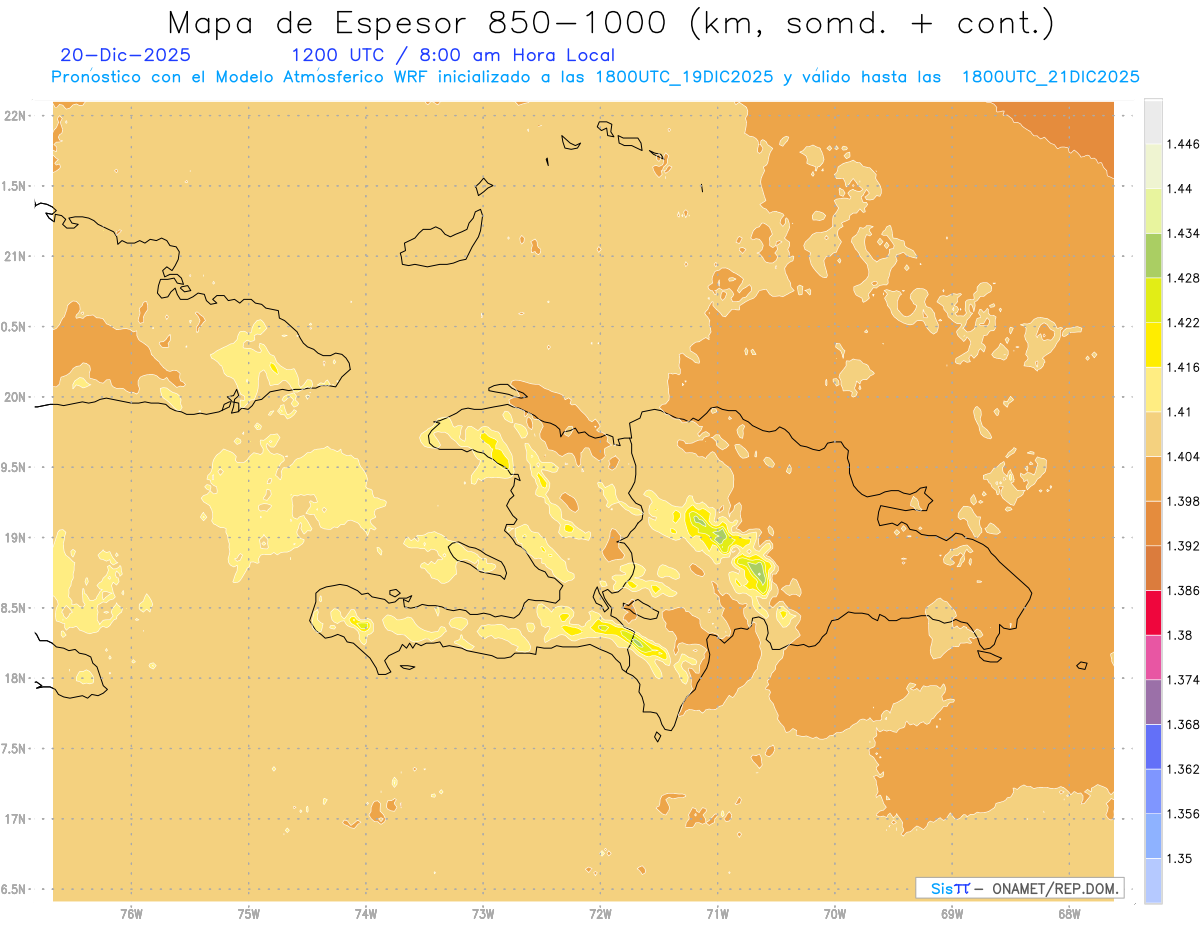Click the colorbar value '1.44'
Image resolution: width=1200 pixels, height=927 pixels.
[1180, 189]
